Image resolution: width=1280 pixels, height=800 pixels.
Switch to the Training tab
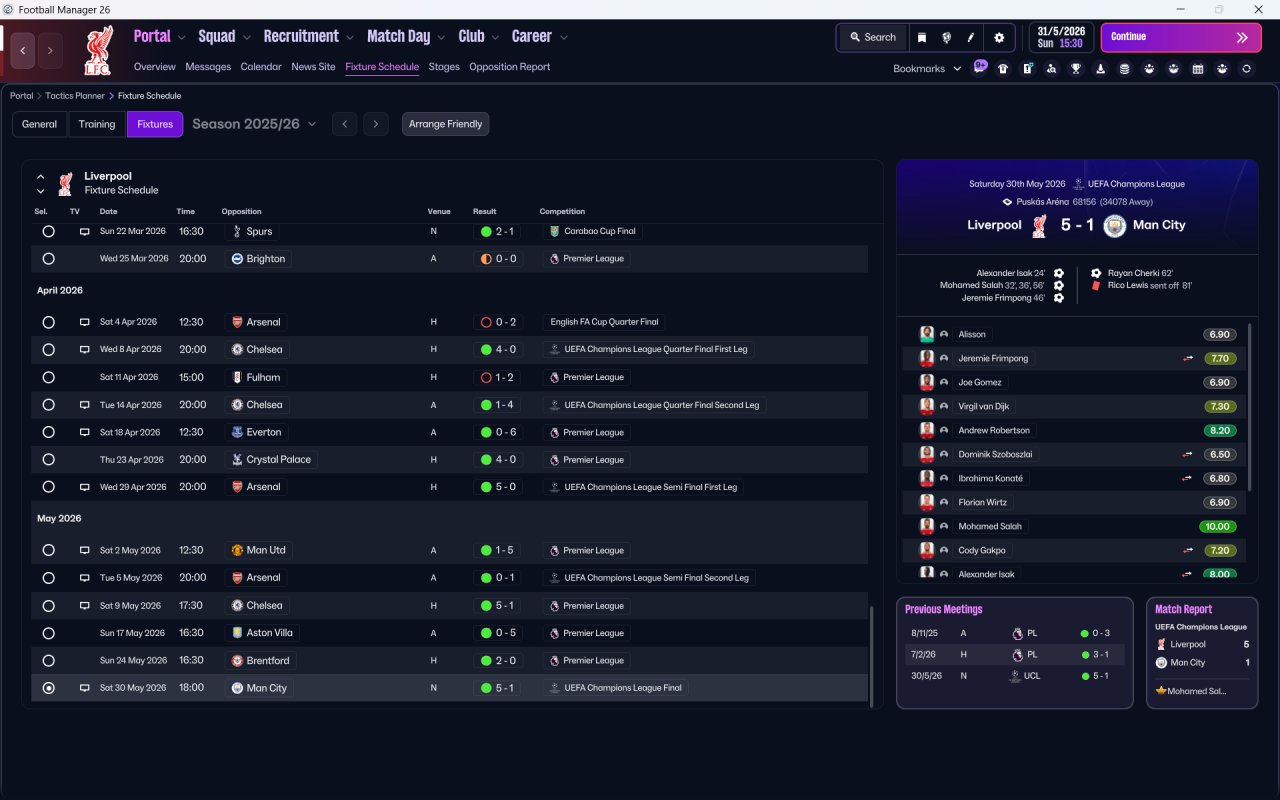point(97,124)
